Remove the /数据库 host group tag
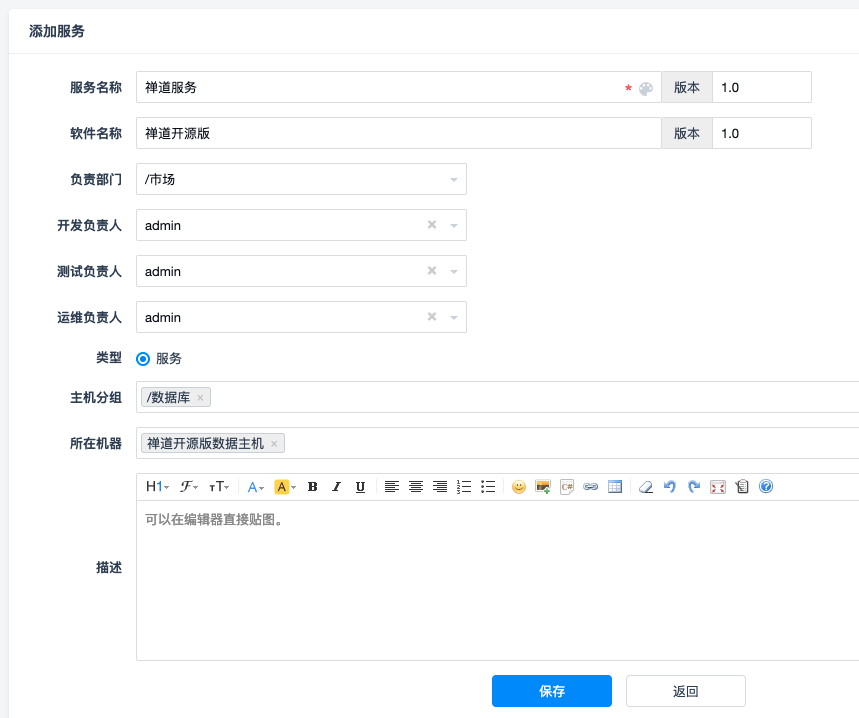This screenshot has width=859, height=718. (x=200, y=398)
